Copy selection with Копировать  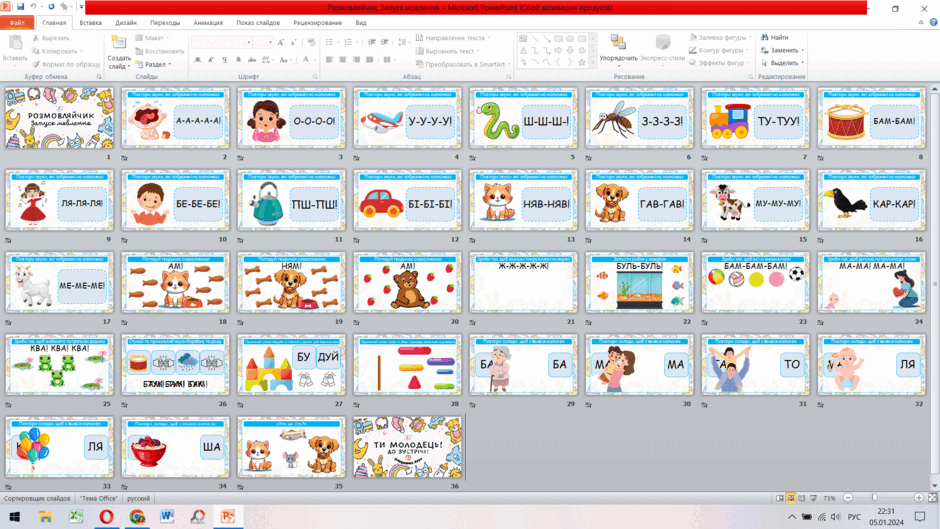pyautogui.click(x=57, y=51)
